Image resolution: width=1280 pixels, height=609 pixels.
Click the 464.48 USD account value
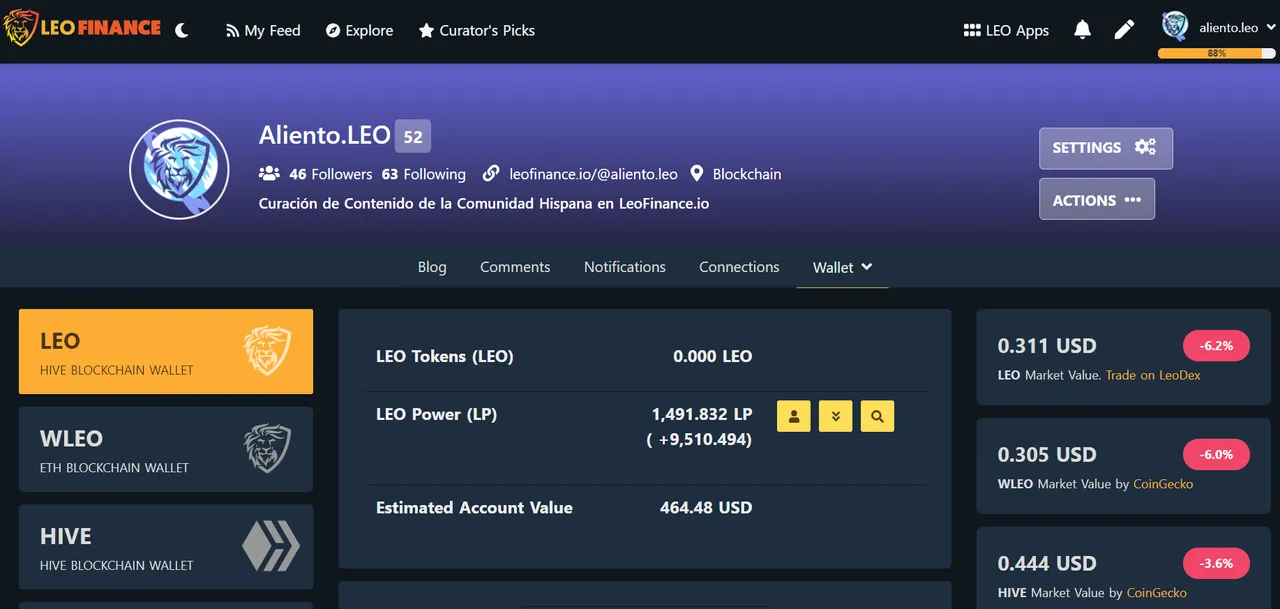tap(706, 508)
